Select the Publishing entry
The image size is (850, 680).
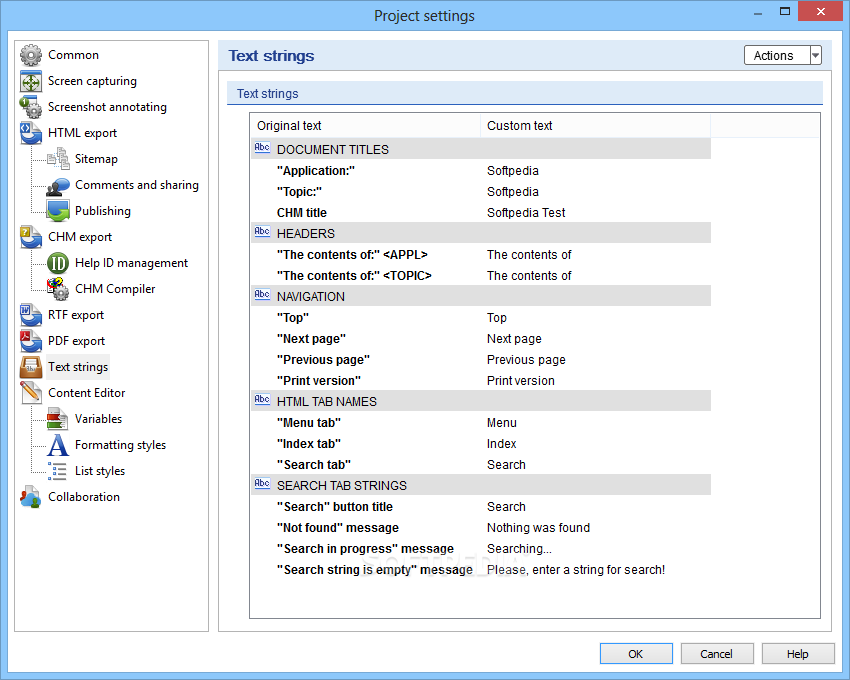coord(103,211)
